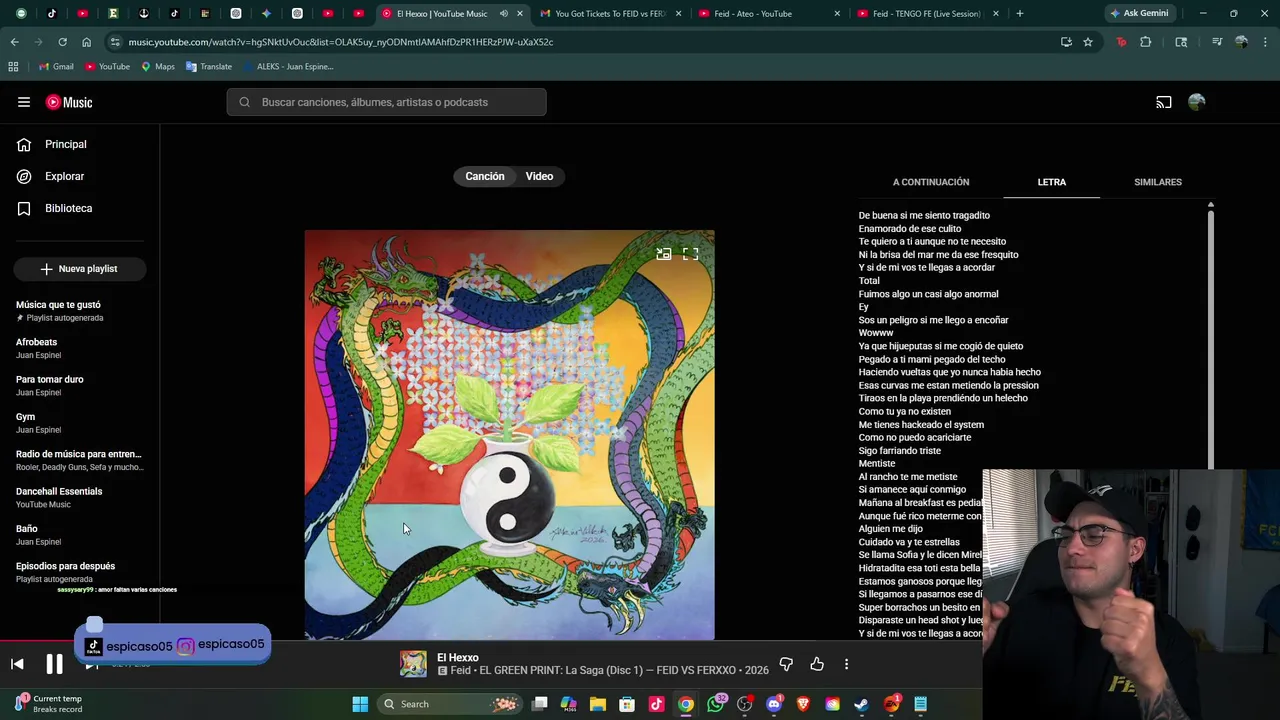Open Música que te gustó playlist
The width and height of the screenshot is (1280, 720).
tap(79, 310)
